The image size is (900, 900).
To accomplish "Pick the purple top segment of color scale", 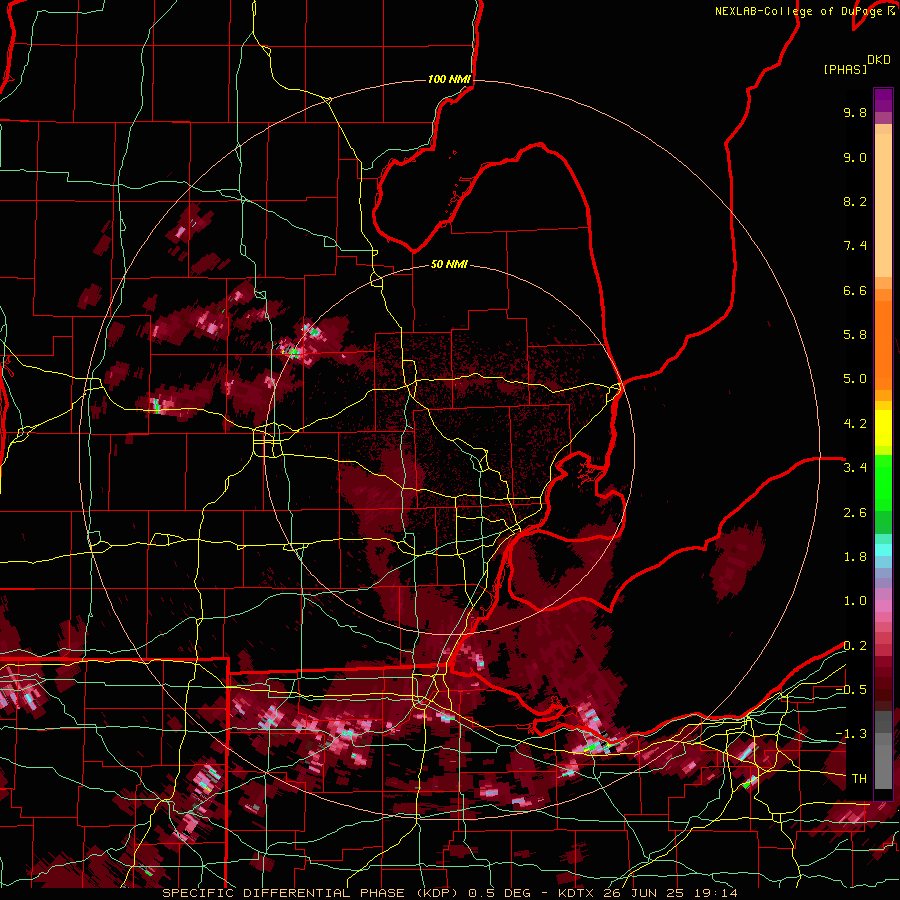I will [x=883, y=100].
